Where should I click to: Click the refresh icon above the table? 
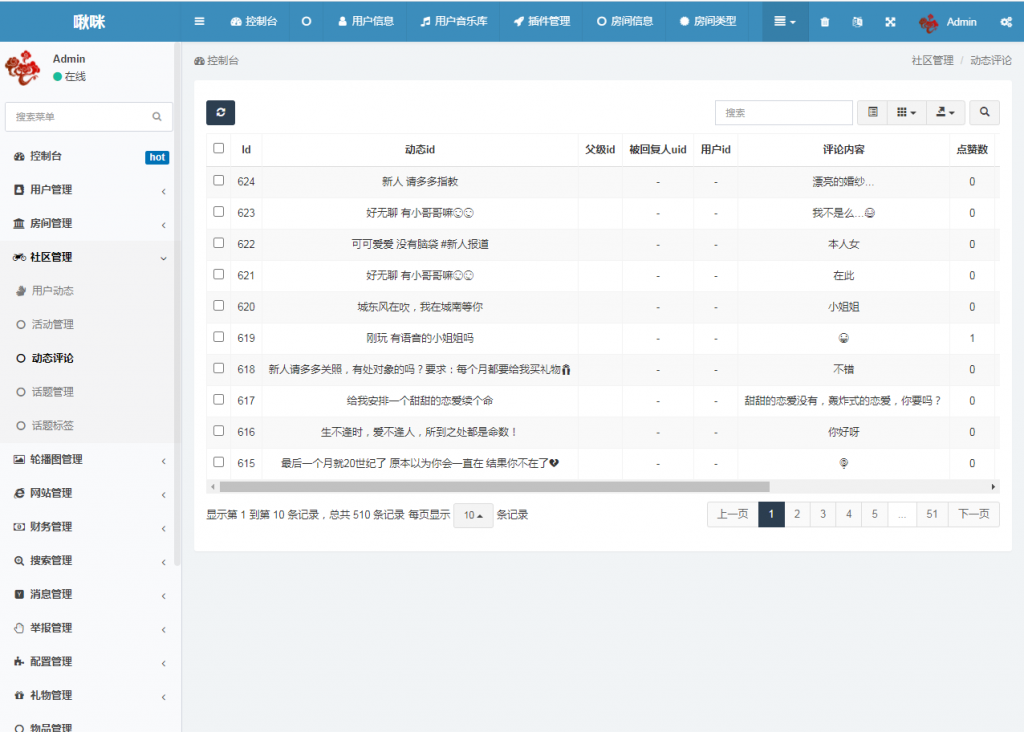tap(220, 113)
